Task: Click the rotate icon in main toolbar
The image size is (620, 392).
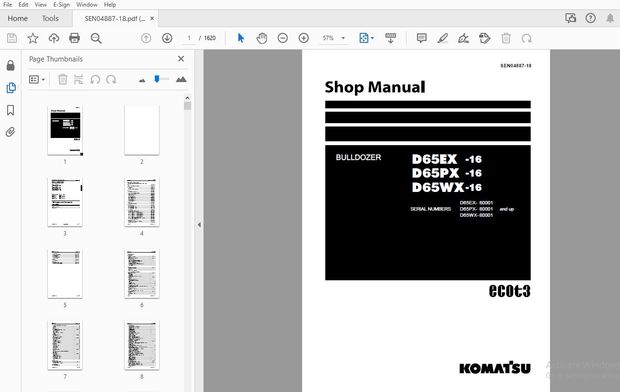Action: [526, 38]
